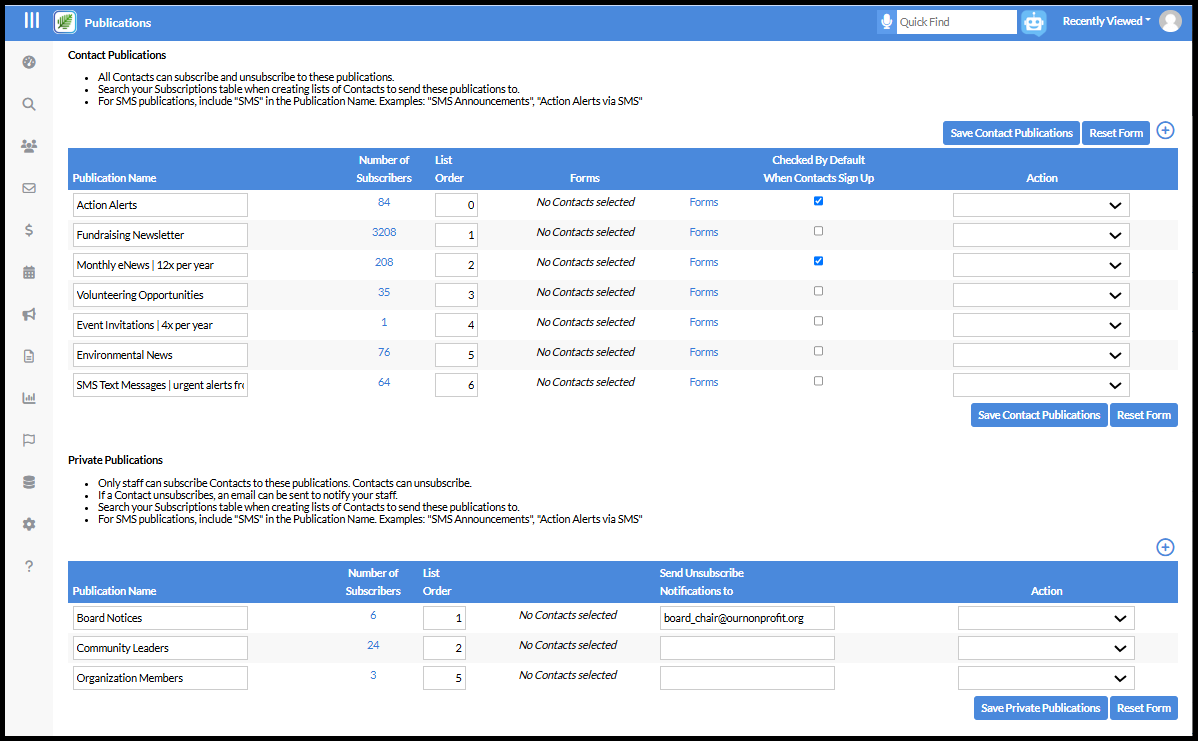
Task: Click Save Private Publications button
Action: tap(1040, 708)
